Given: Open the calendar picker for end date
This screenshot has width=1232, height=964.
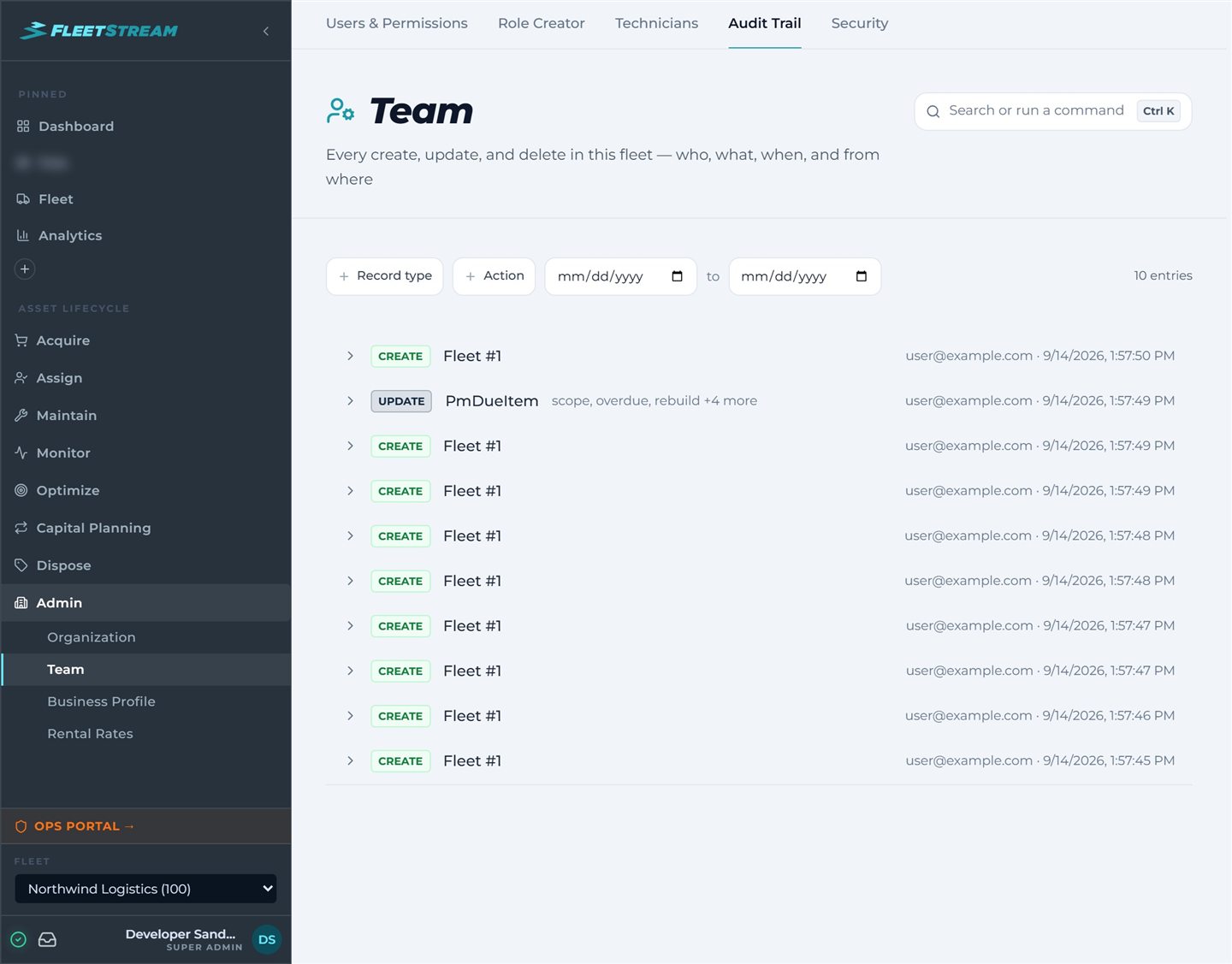Looking at the screenshot, I should [x=862, y=276].
